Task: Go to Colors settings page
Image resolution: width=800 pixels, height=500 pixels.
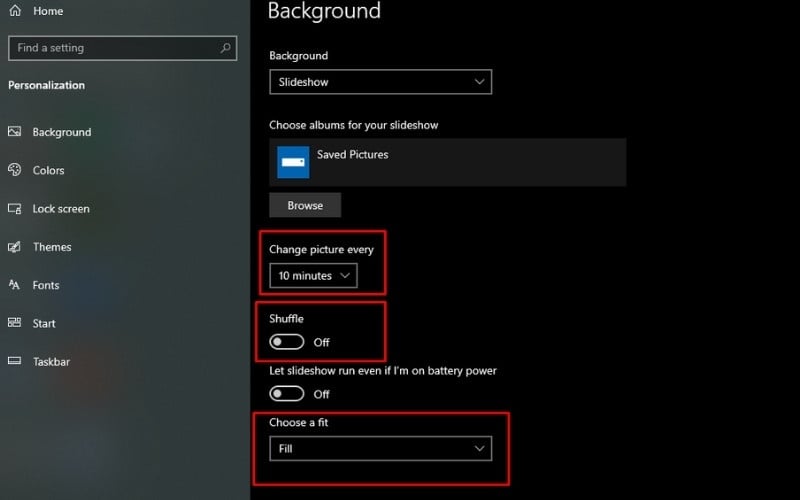Action: pos(48,170)
